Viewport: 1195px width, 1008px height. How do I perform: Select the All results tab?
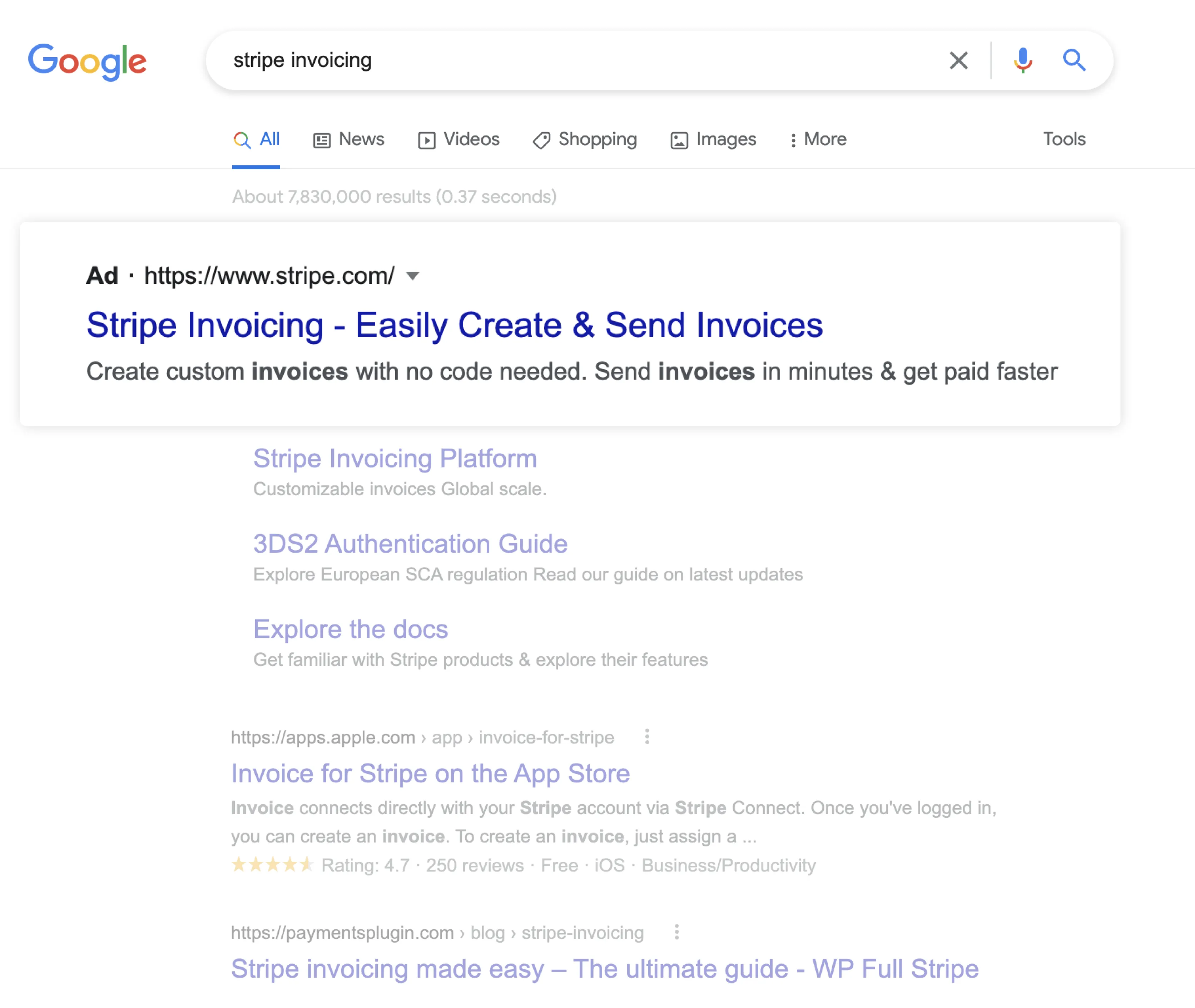pyautogui.click(x=257, y=139)
